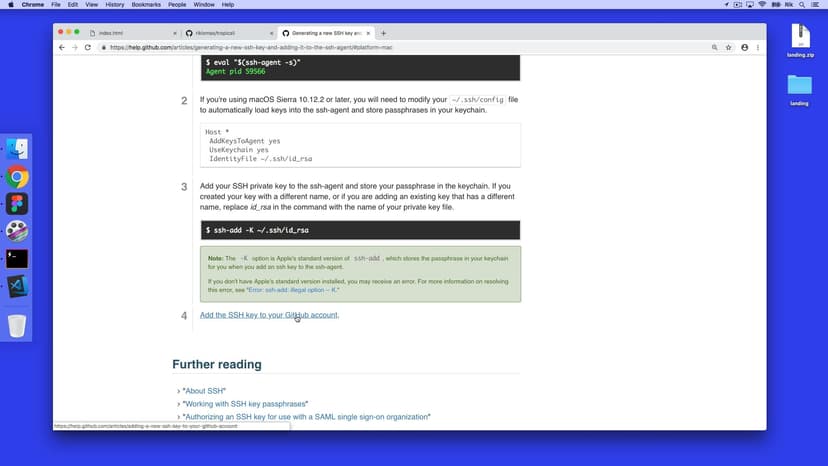
Task: Switch to the rikiomez/tropicali tab
Action: 225,33
